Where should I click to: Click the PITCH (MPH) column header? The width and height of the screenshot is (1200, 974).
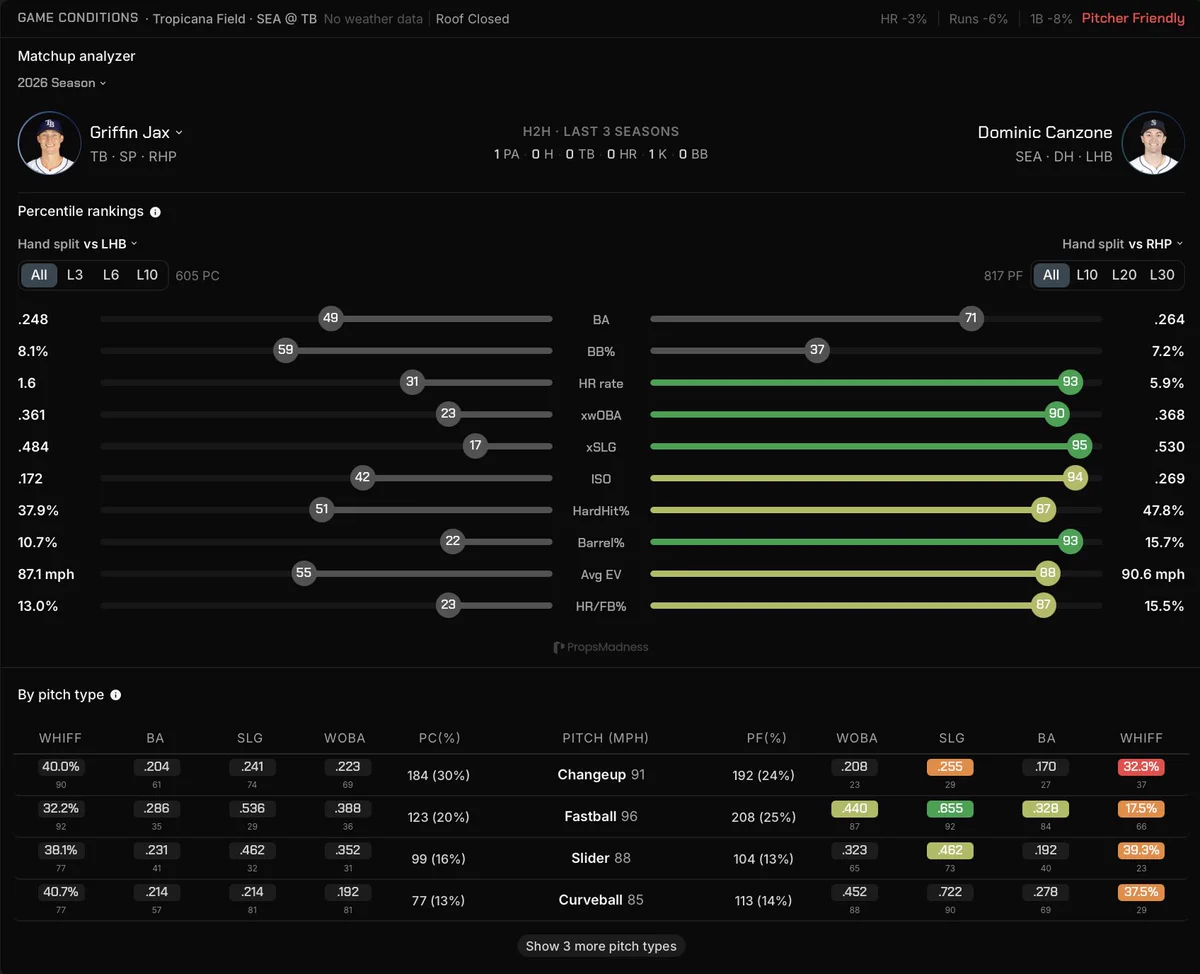click(605, 738)
